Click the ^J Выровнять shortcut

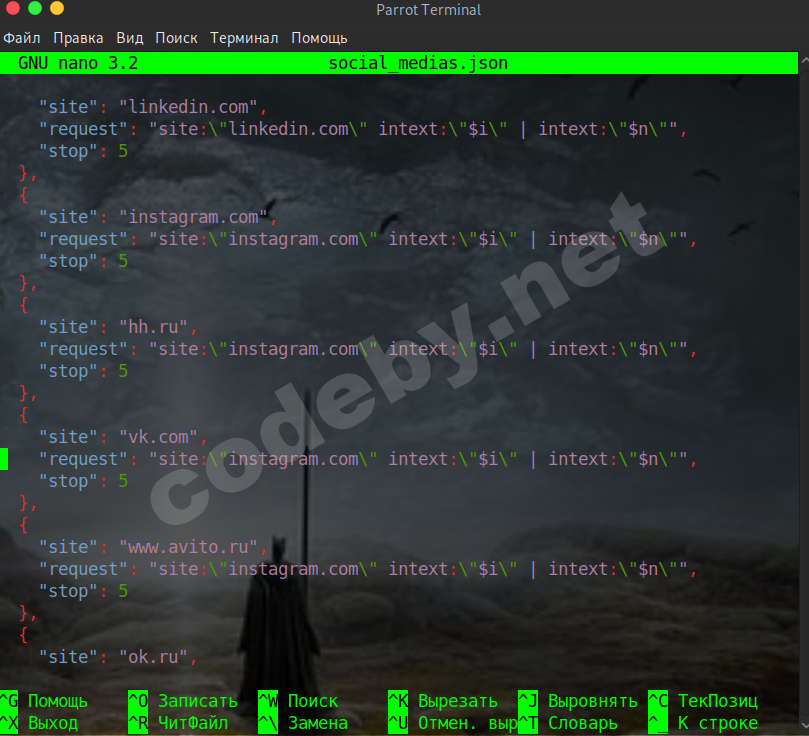[x=578, y=701]
